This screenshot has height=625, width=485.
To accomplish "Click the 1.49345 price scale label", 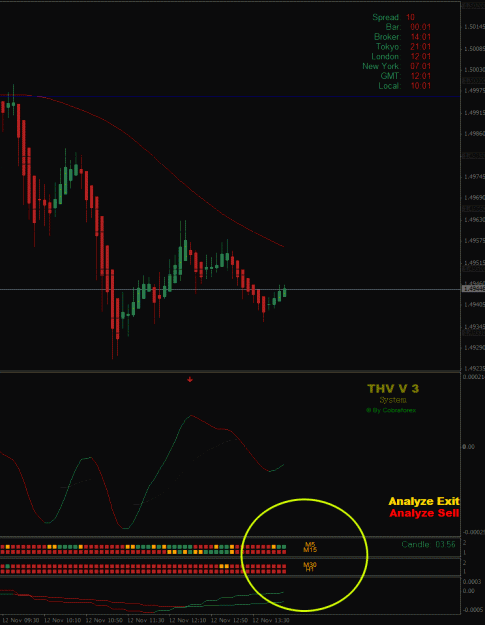I will (474, 327).
